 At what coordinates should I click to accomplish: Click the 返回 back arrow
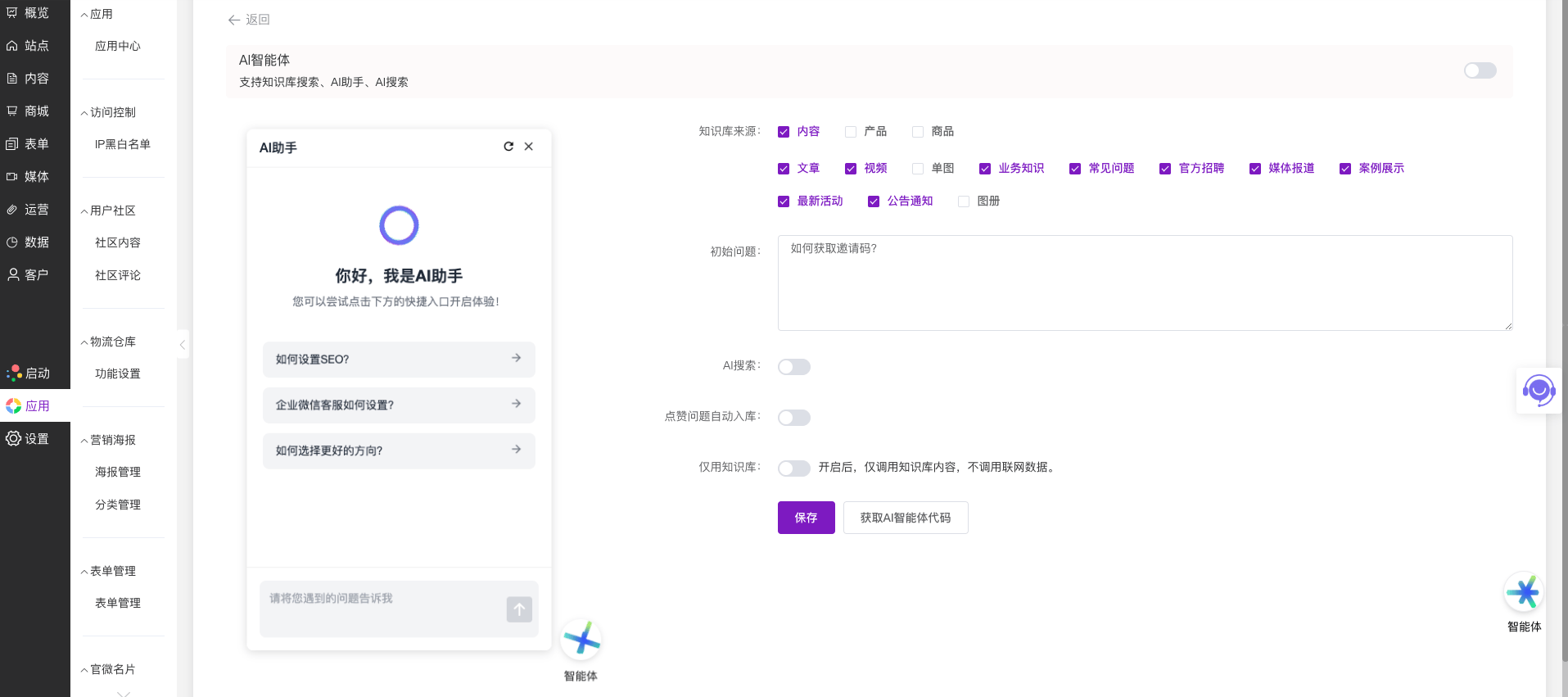point(234,20)
